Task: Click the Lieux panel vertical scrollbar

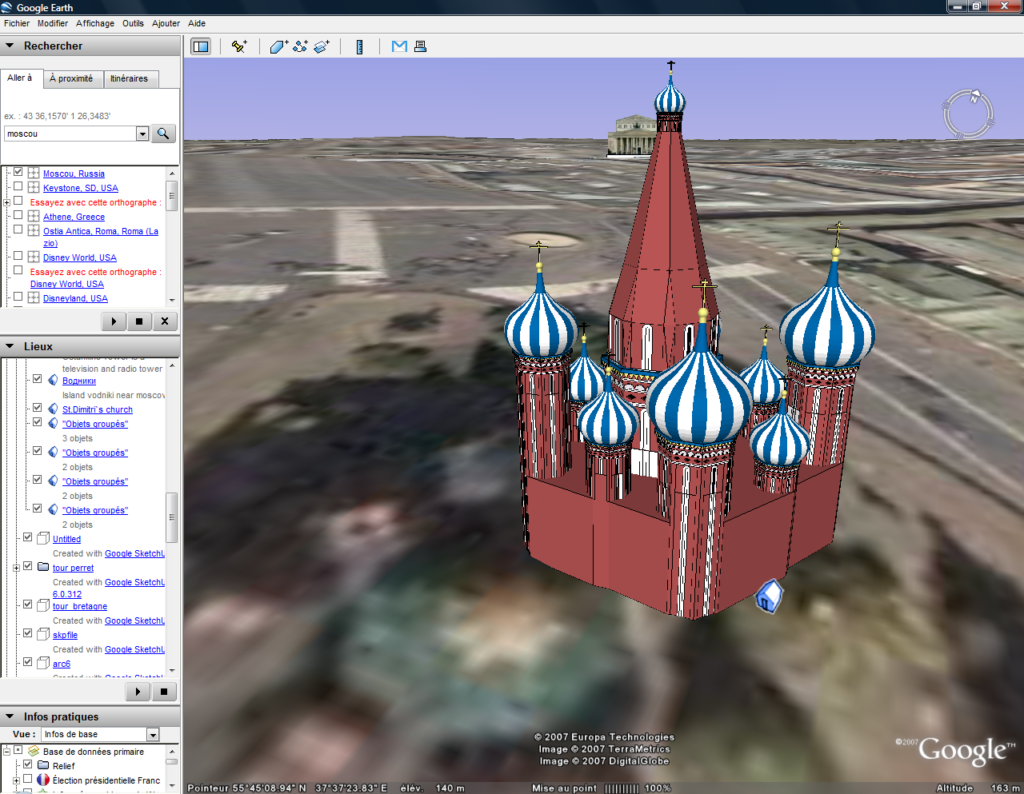Action: tap(172, 516)
